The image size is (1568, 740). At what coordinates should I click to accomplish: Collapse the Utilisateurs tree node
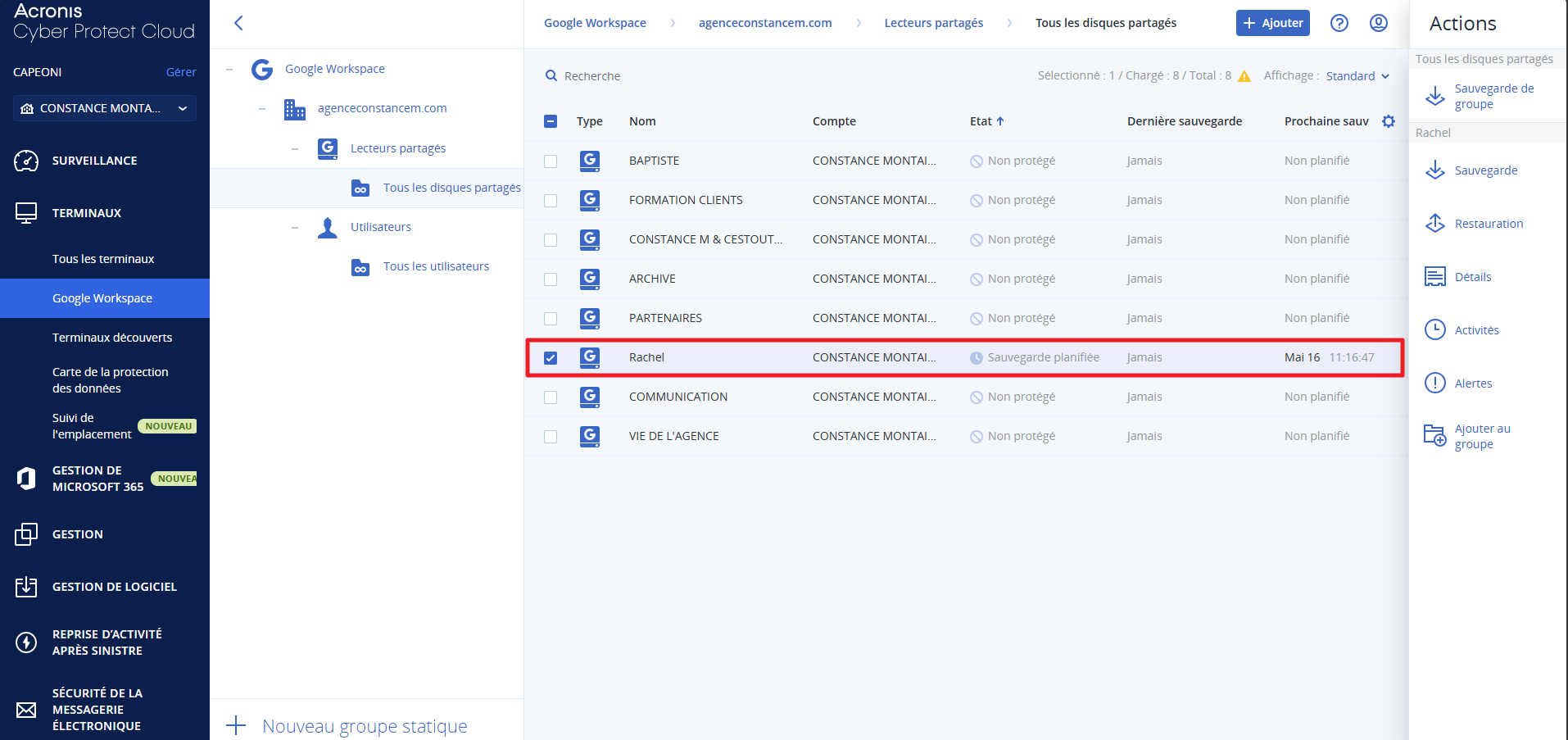pos(295,228)
